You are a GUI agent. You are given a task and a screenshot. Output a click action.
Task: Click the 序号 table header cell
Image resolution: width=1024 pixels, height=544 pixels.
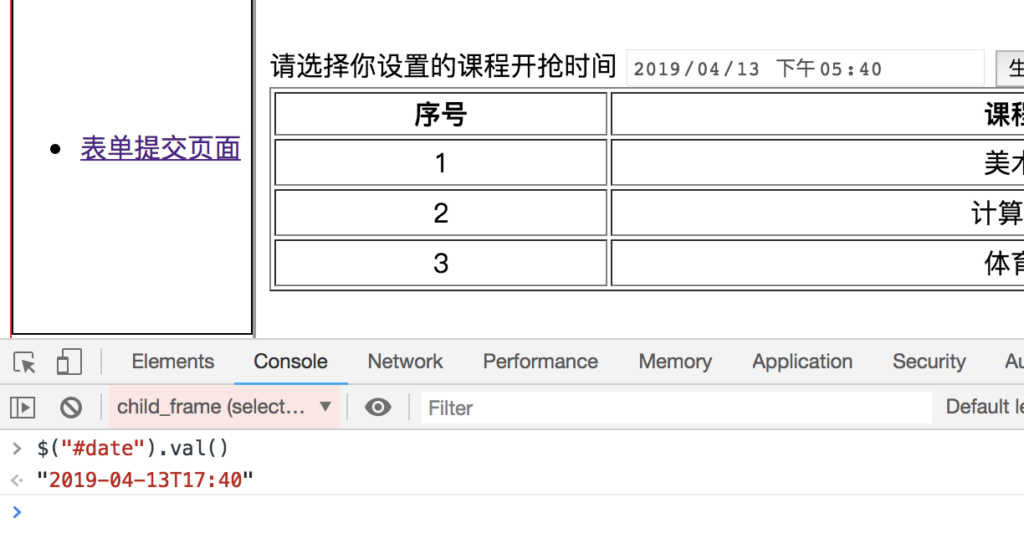(x=441, y=114)
